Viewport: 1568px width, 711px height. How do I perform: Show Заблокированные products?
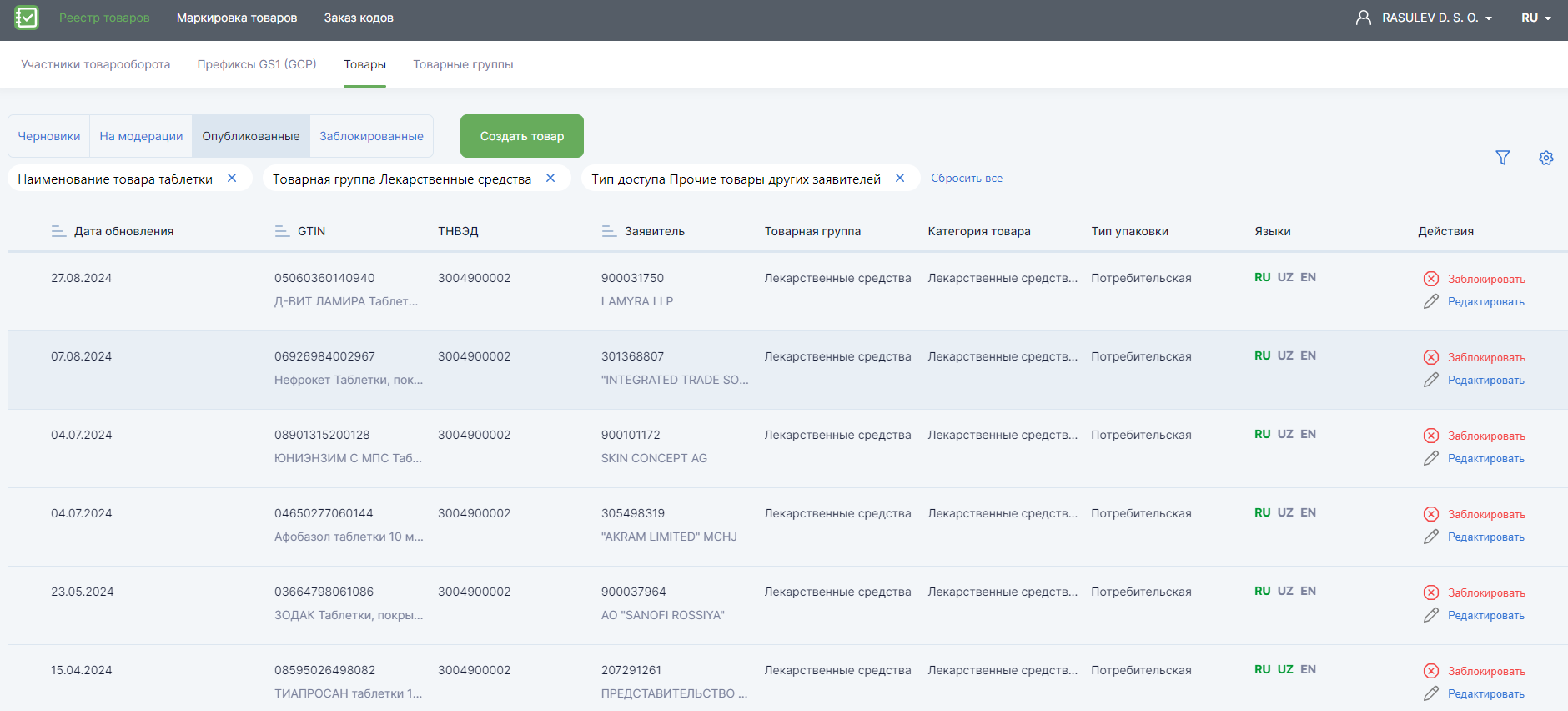[371, 136]
